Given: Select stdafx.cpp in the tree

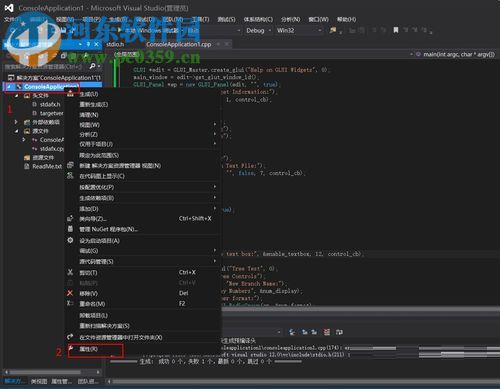Looking at the screenshot, I should point(52,149).
